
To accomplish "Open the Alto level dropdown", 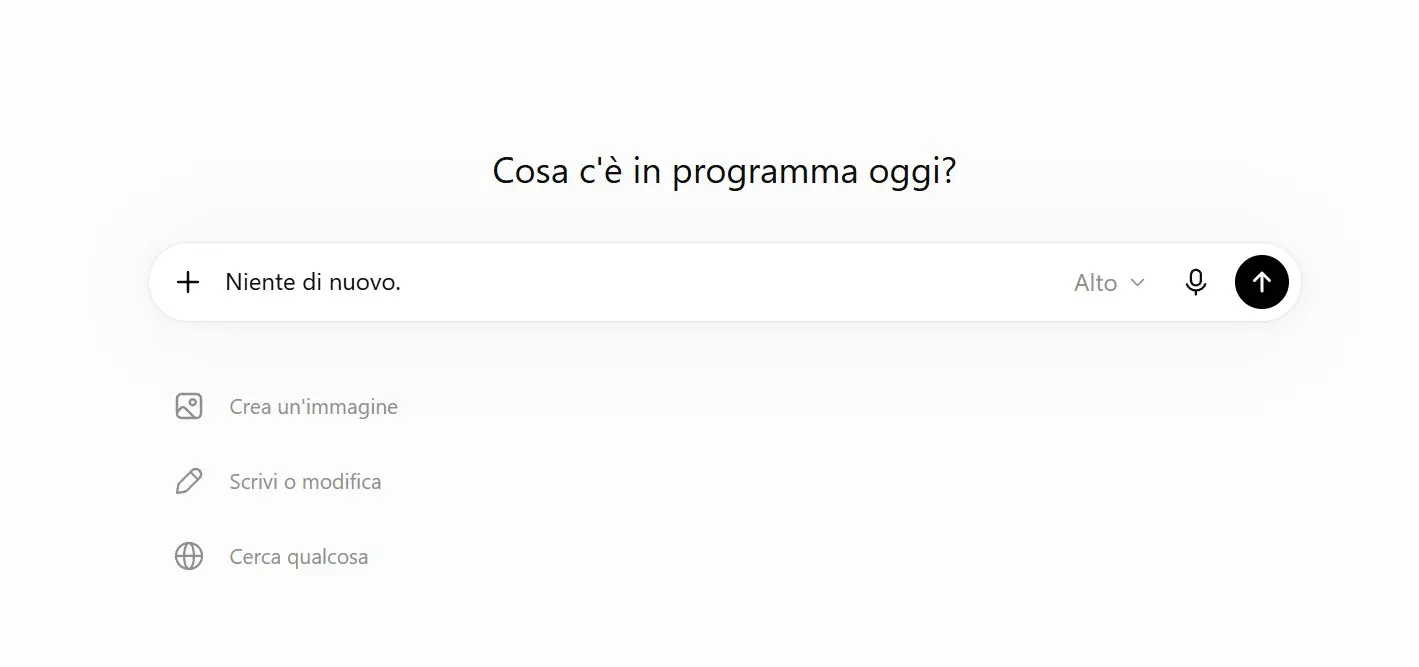I will pos(1109,283).
